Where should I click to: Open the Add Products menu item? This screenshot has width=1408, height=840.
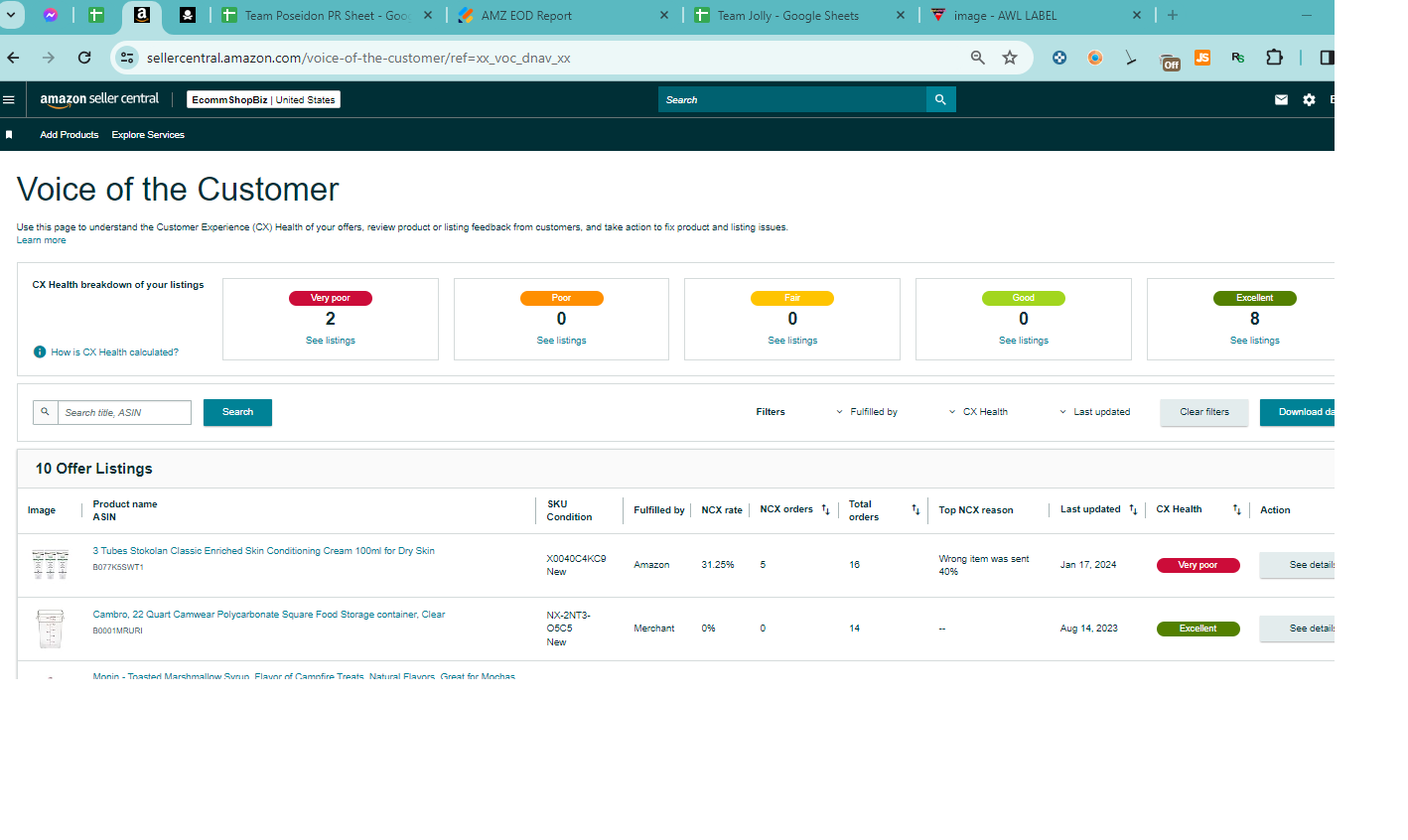pyautogui.click(x=70, y=135)
